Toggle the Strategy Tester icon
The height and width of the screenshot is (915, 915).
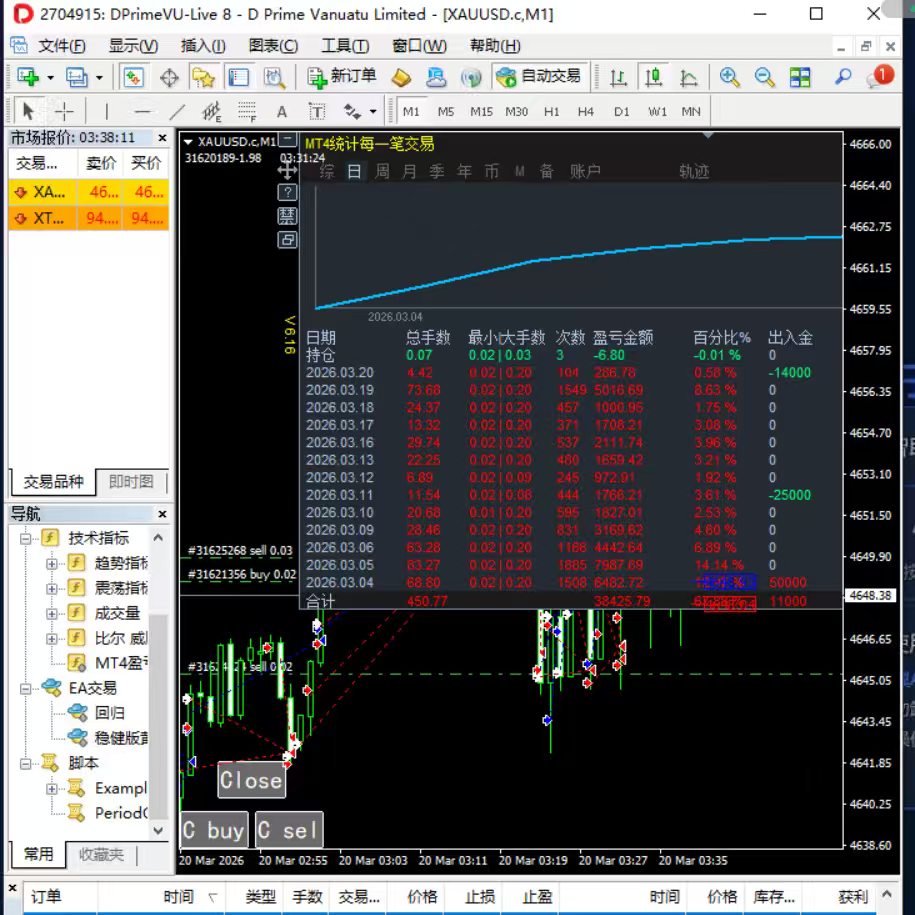point(274,77)
